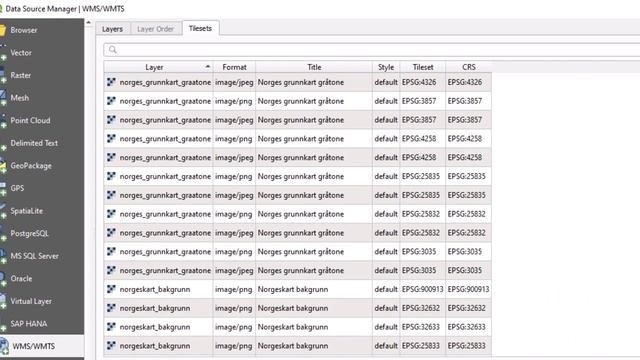
Task: Select the Raster data source icon
Action: pos(3,76)
